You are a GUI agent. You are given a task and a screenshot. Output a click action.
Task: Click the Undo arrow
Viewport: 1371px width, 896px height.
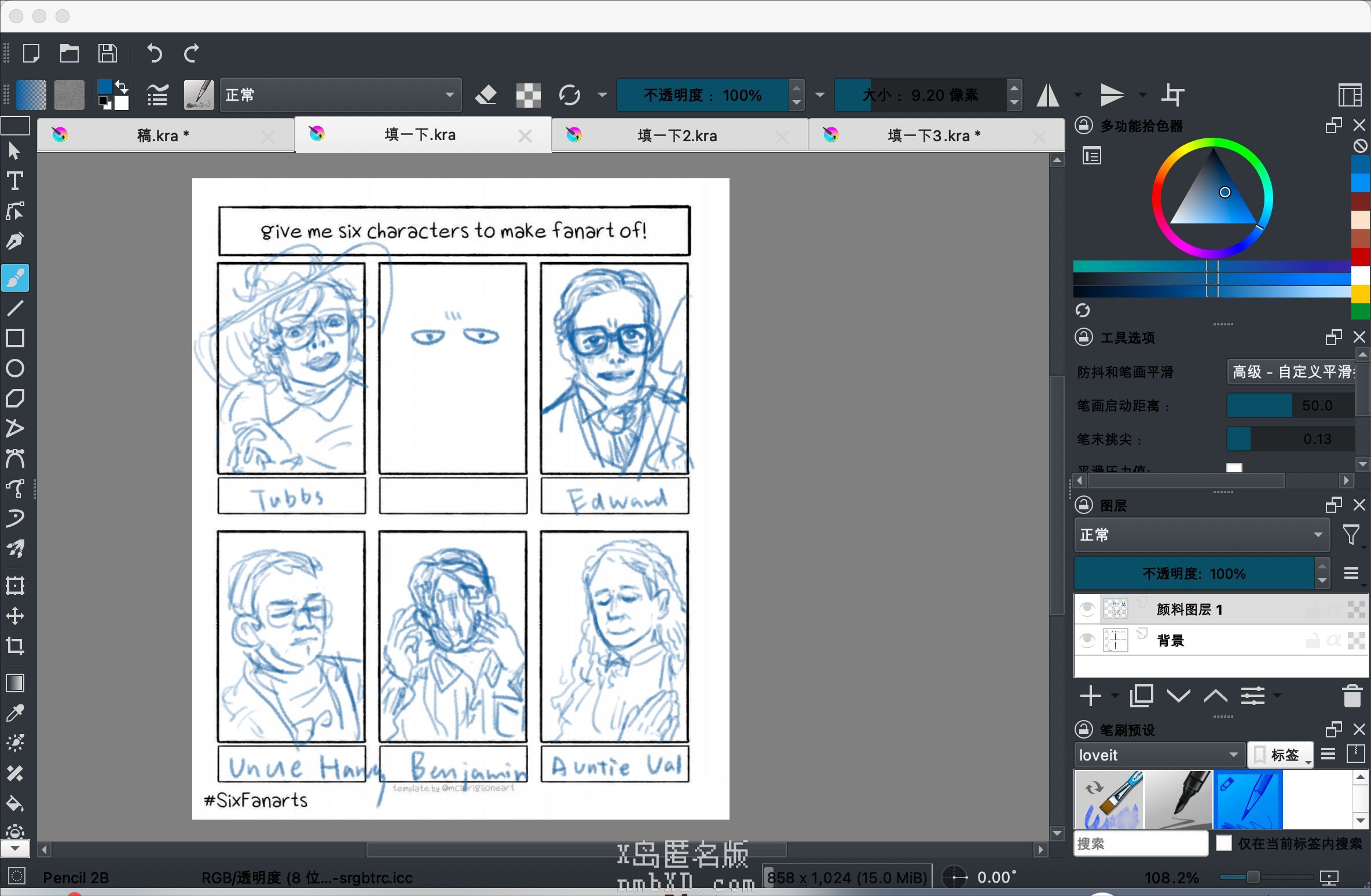point(154,53)
